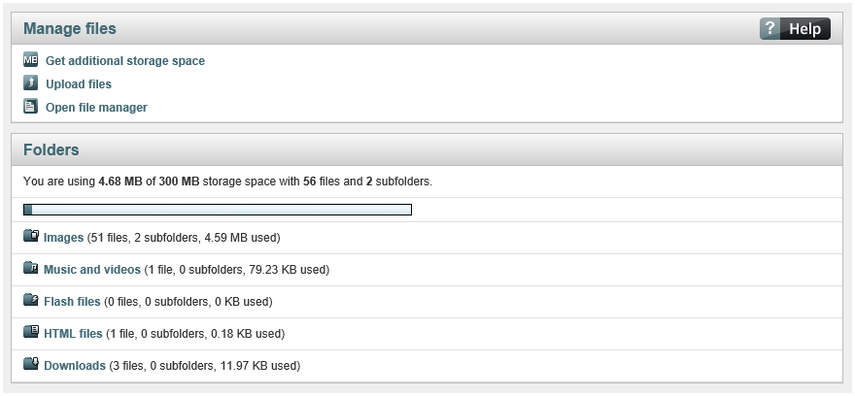Click the question mark Help icon
Viewport: 855px width, 396px height.
pyautogui.click(x=769, y=28)
